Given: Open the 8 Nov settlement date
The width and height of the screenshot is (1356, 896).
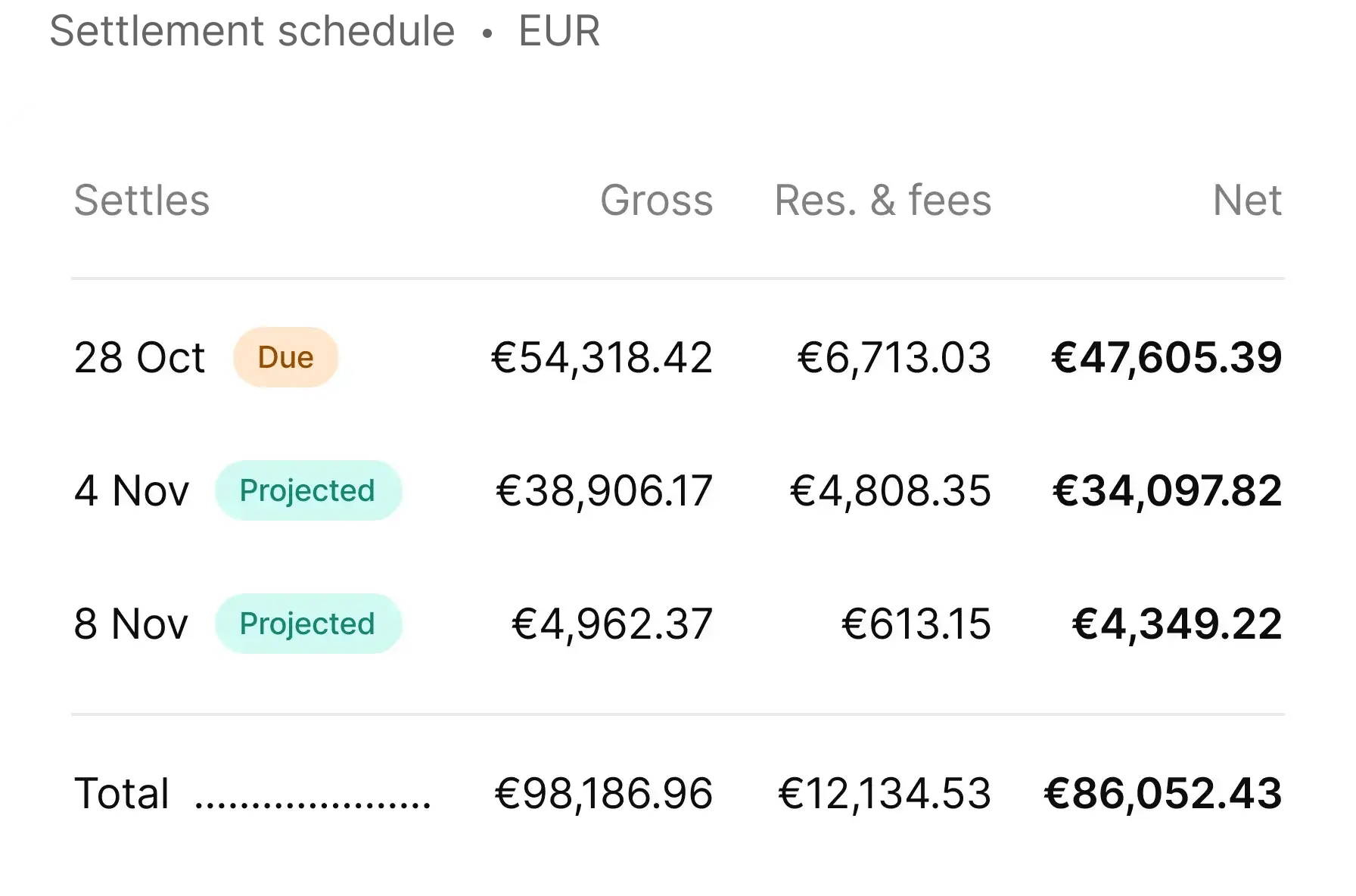Looking at the screenshot, I should (x=131, y=624).
